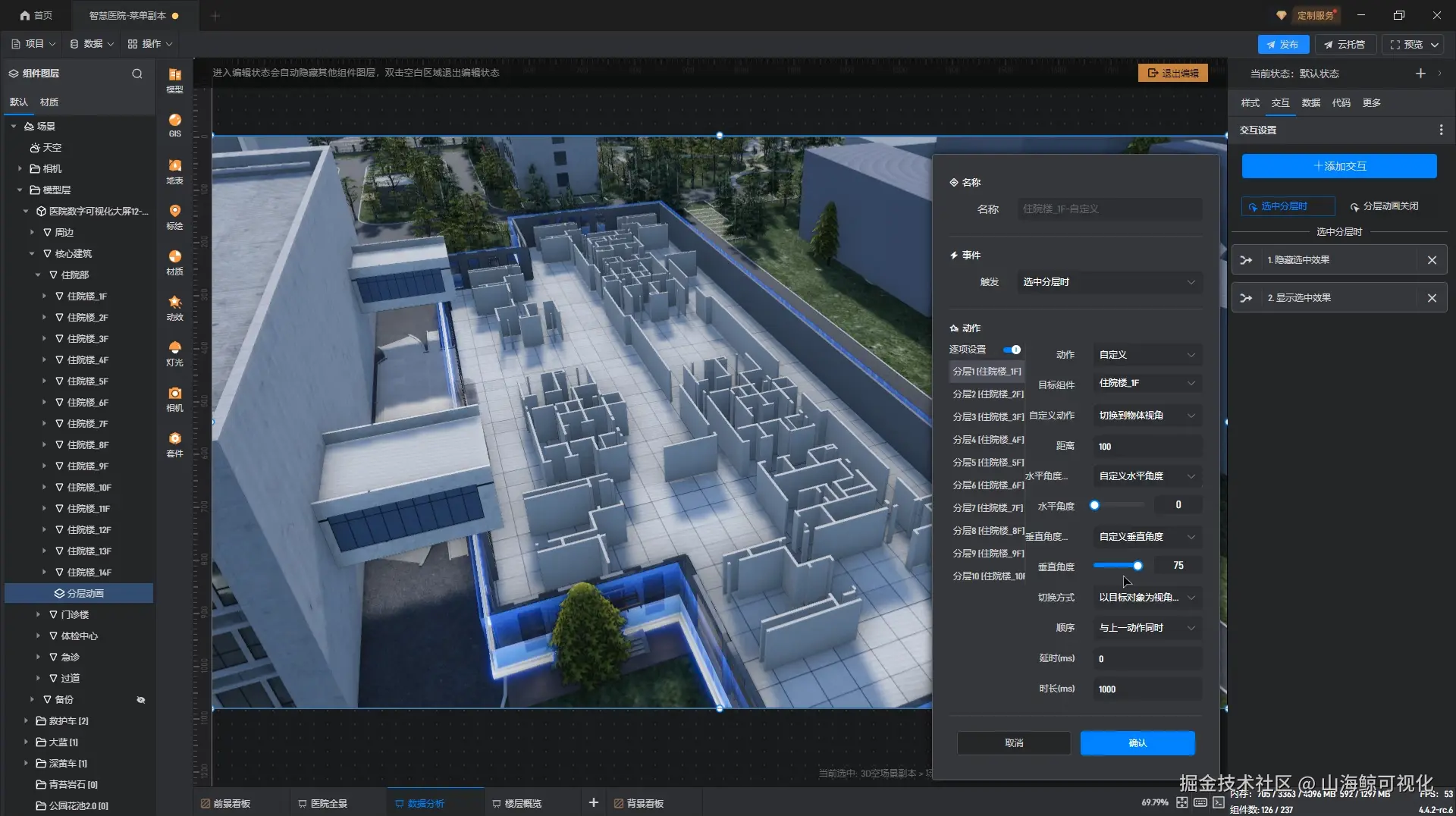Add a new board tab with plus
The height and width of the screenshot is (816, 1456).
594,802
